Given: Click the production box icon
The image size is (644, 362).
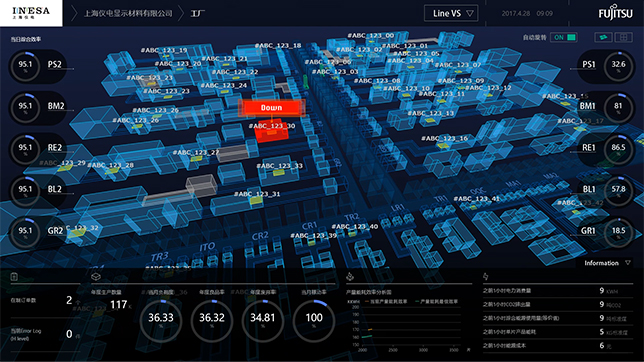Looking at the screenshot, I should click(x=96, y=277).
